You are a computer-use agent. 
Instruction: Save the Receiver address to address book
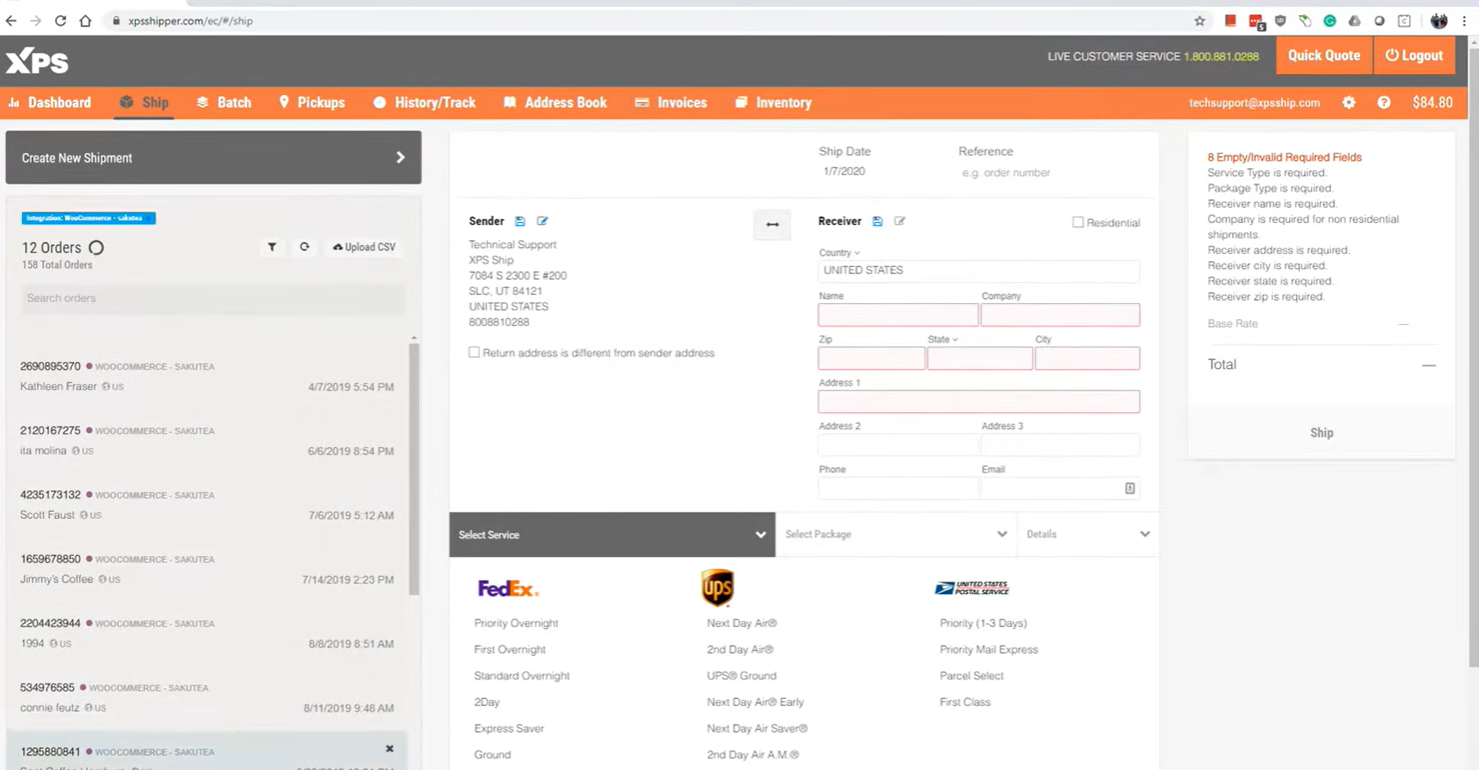pos(877,221)
